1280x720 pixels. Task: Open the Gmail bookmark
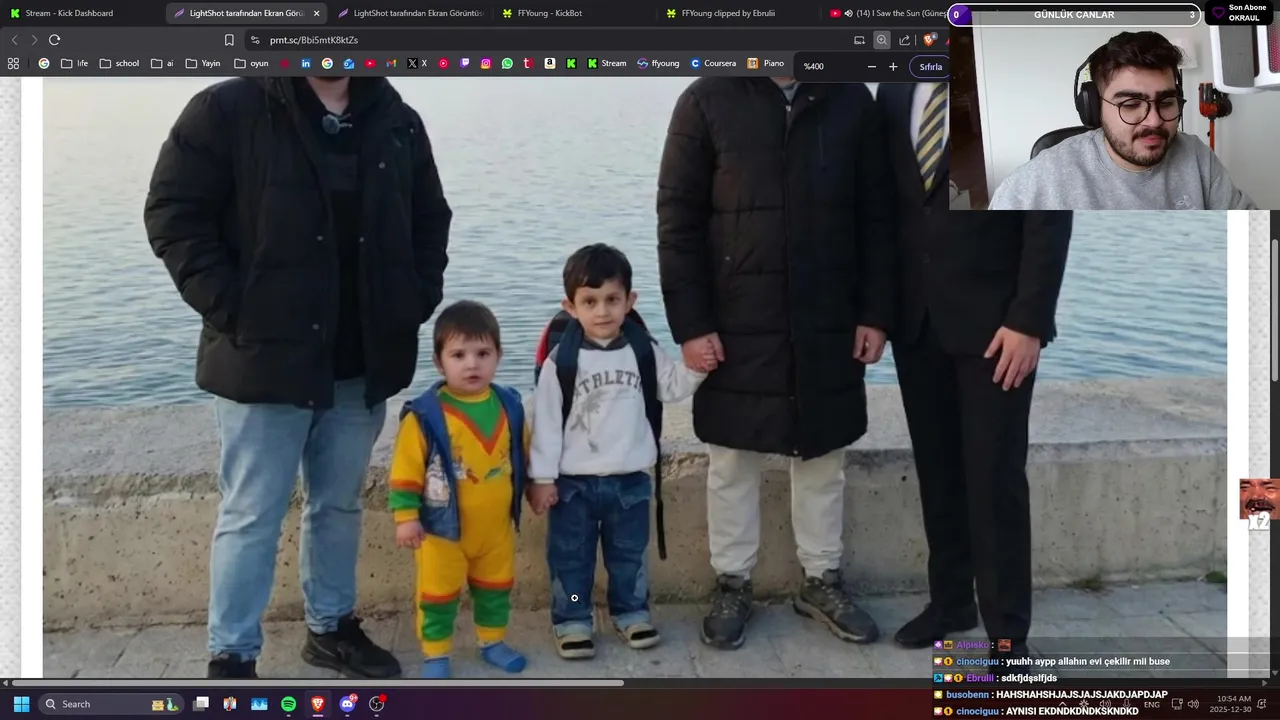[x=391, y=63]
